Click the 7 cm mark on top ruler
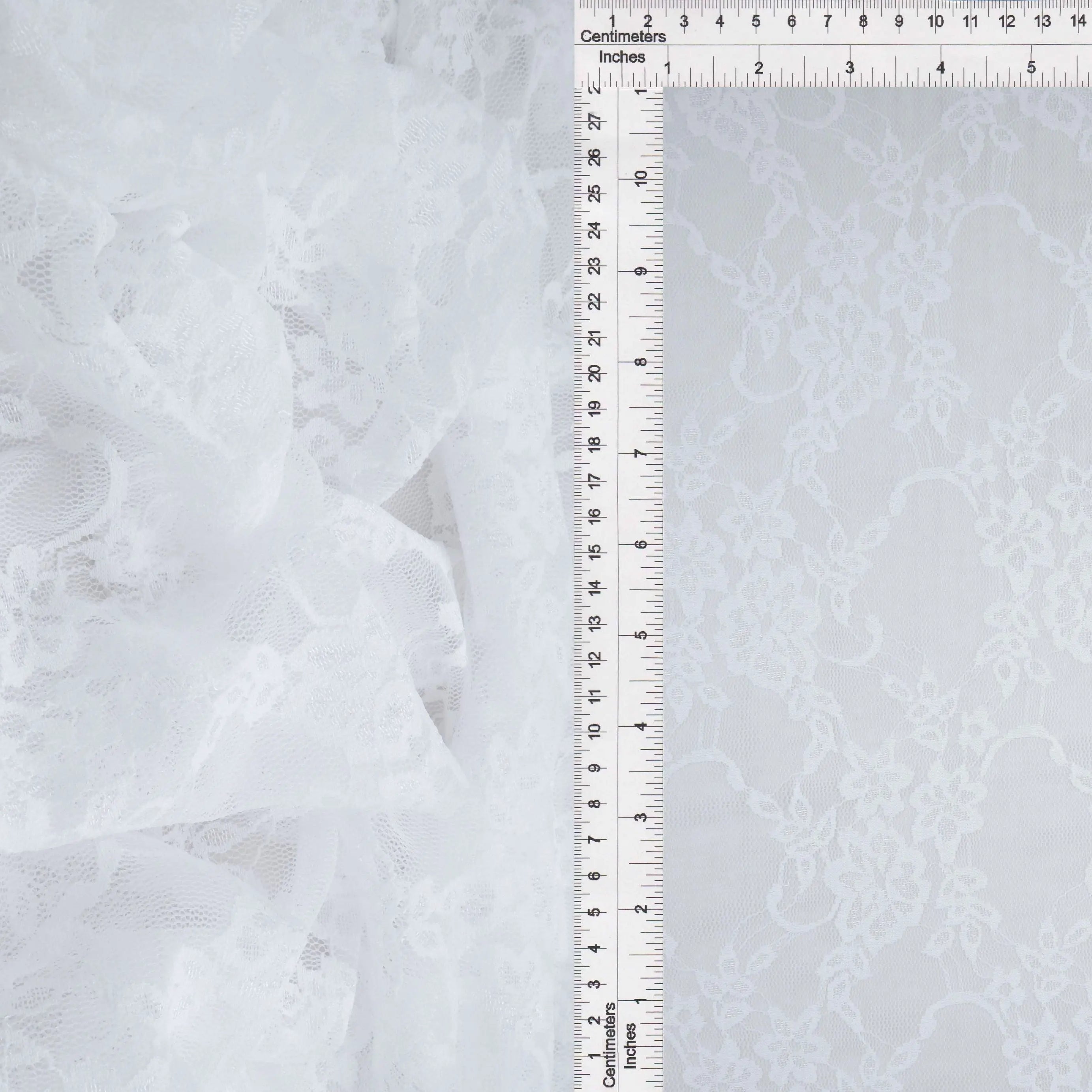Screen dimensions: 1092x1092 pyautogui.click(x=827, y=21)
